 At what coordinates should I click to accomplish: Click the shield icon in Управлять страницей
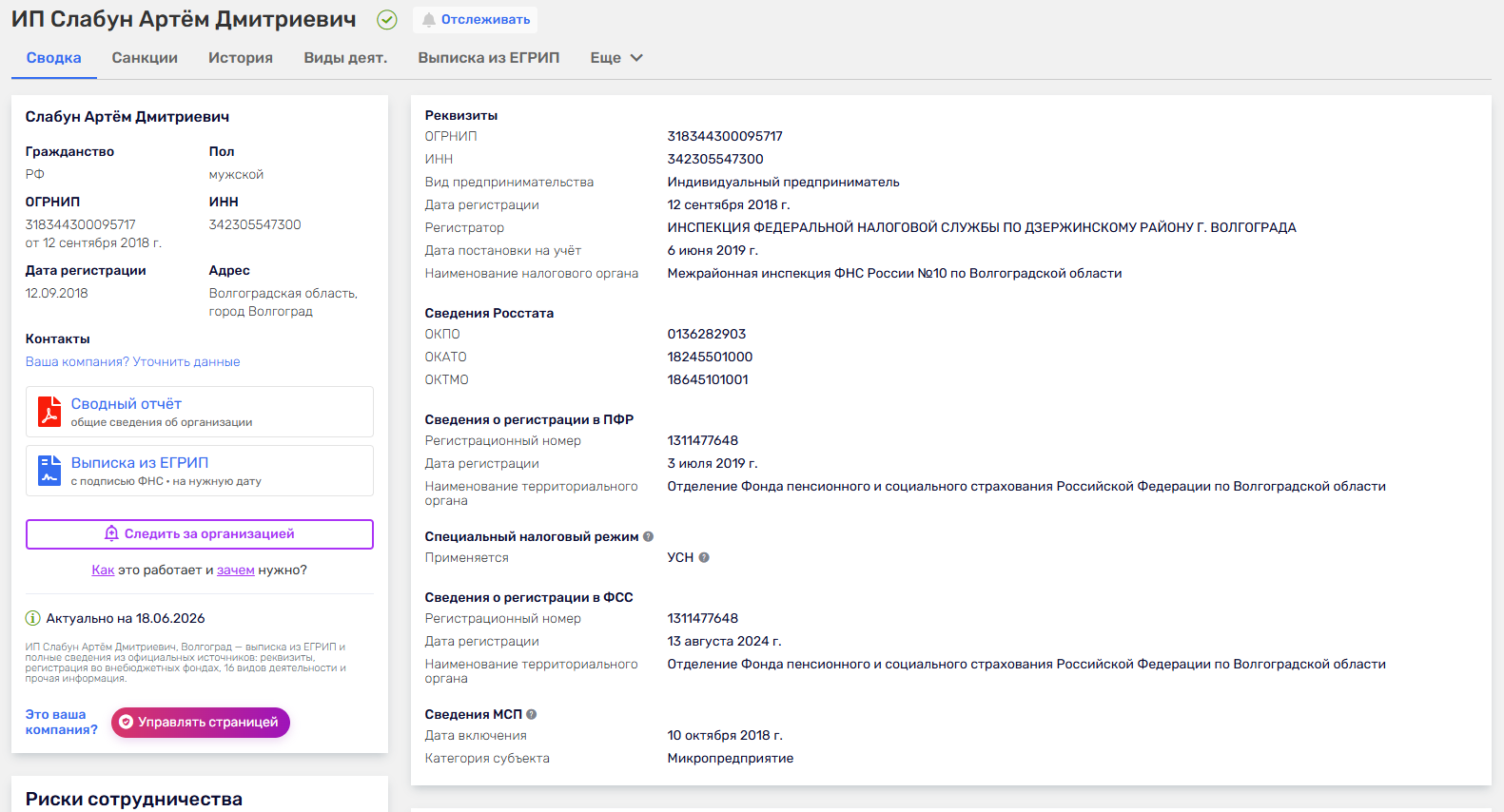tap(126, 723)
